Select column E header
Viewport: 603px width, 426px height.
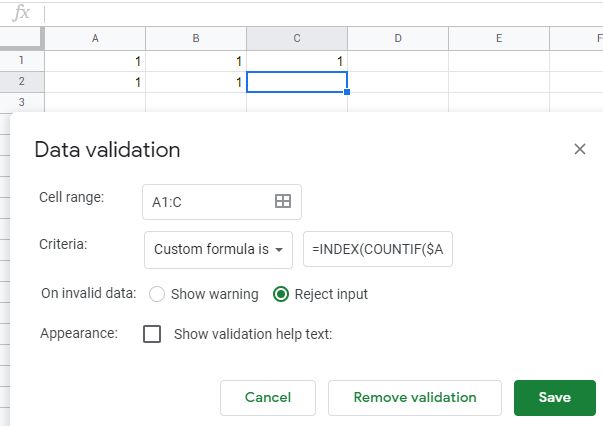pos(499,38)
